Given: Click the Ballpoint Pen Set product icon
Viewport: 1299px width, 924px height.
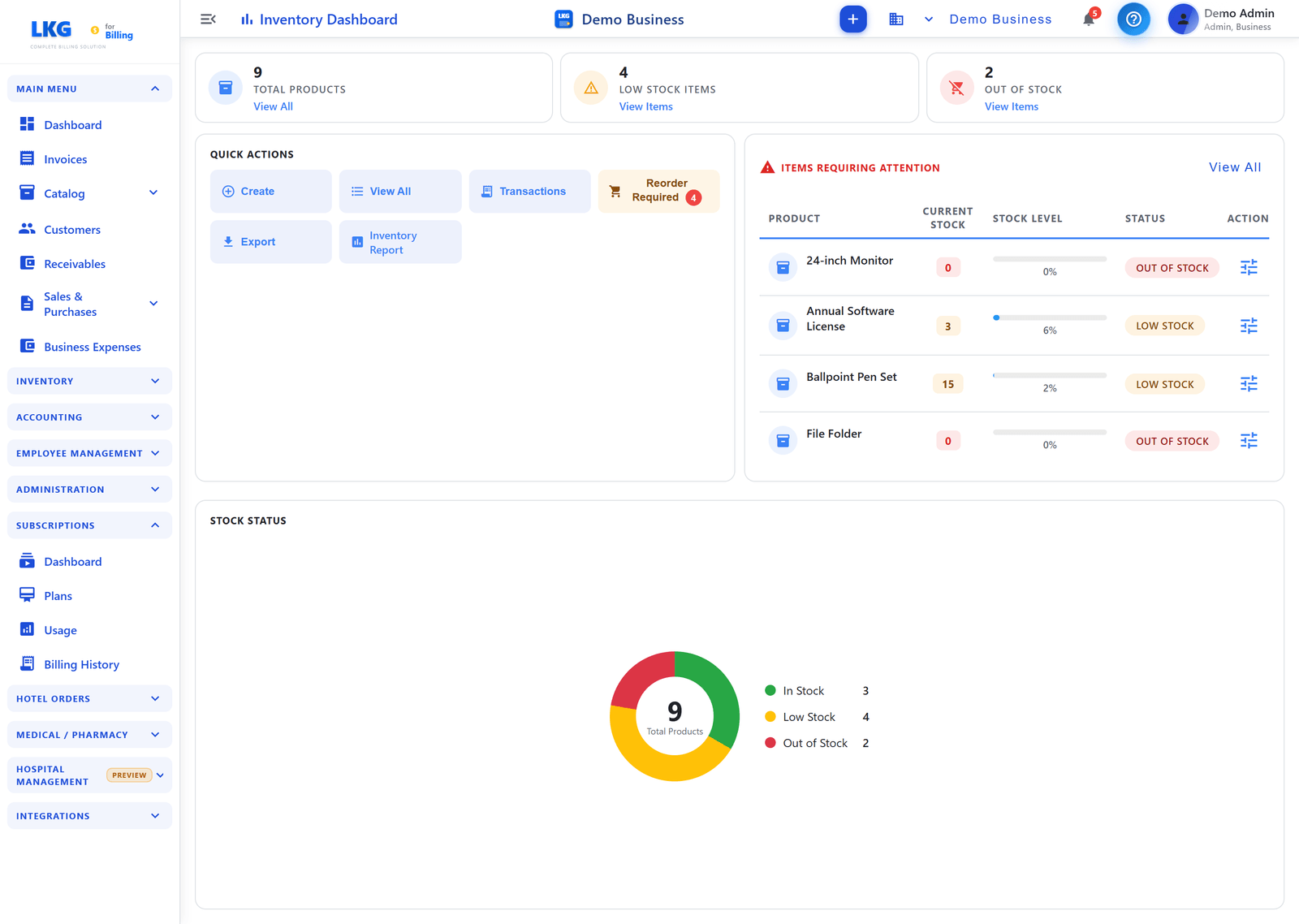Looking at the screenshot, I should (783, 383).
